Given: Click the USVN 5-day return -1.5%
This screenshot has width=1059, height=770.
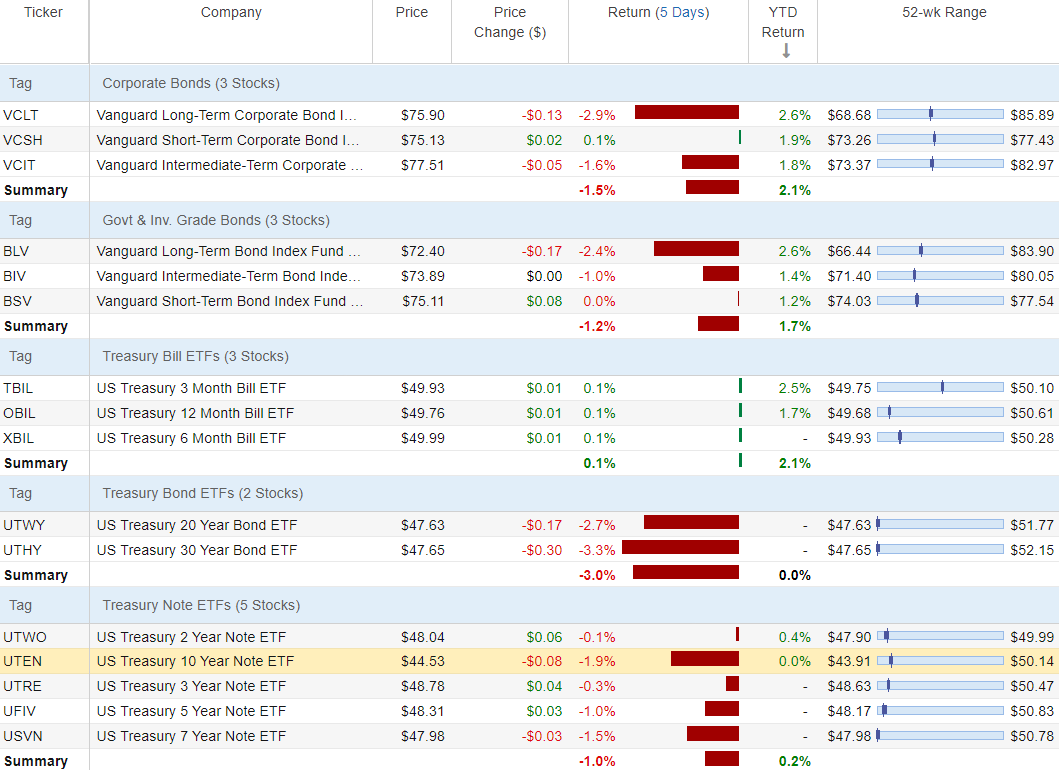Looking at the screenshot, I should click(x=597, y=736).
